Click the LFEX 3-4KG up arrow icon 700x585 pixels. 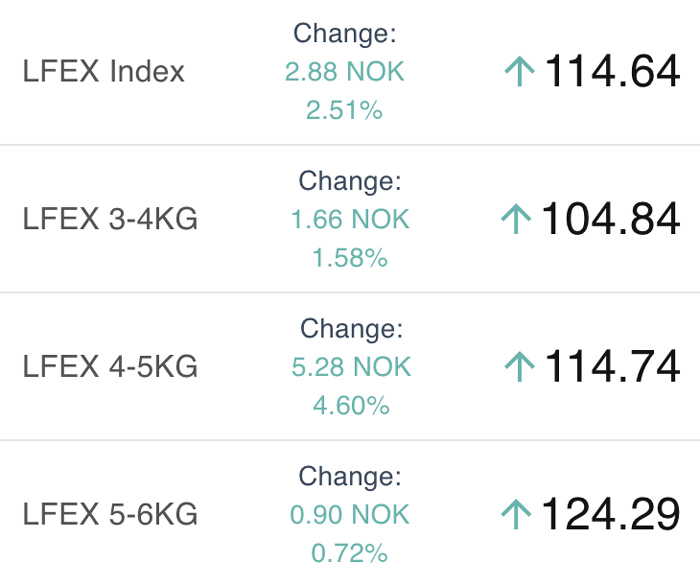coord(516,219)
